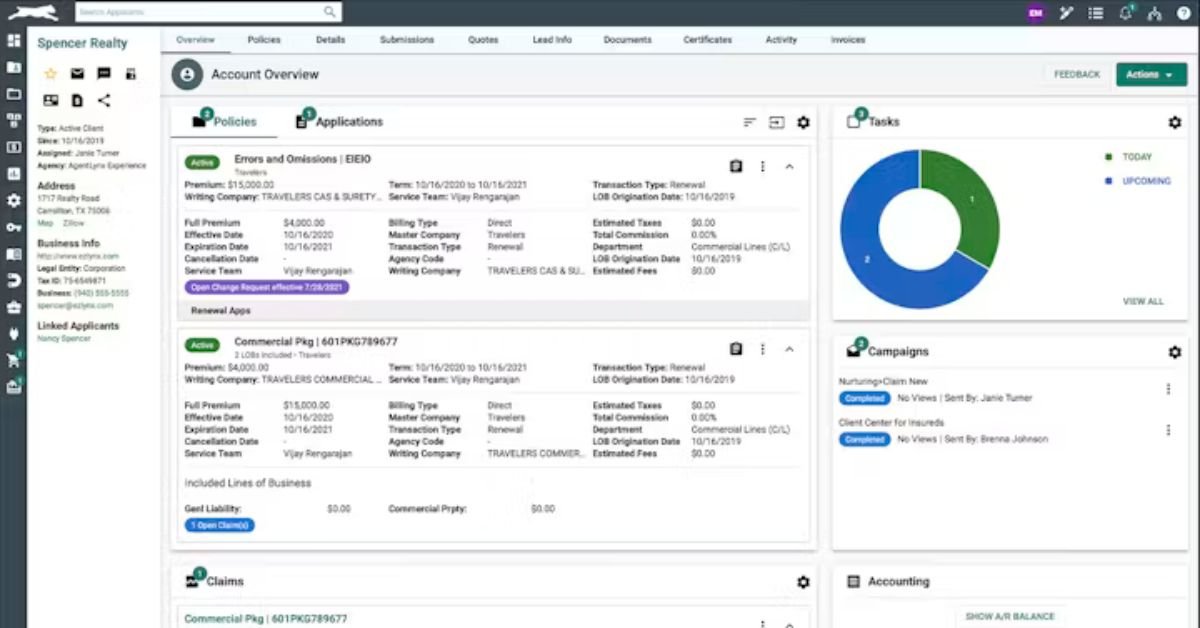The image size is (1200, 628).
Task: Collapse the Commercial Pkg policy card
Action: [x=789, y=349]
